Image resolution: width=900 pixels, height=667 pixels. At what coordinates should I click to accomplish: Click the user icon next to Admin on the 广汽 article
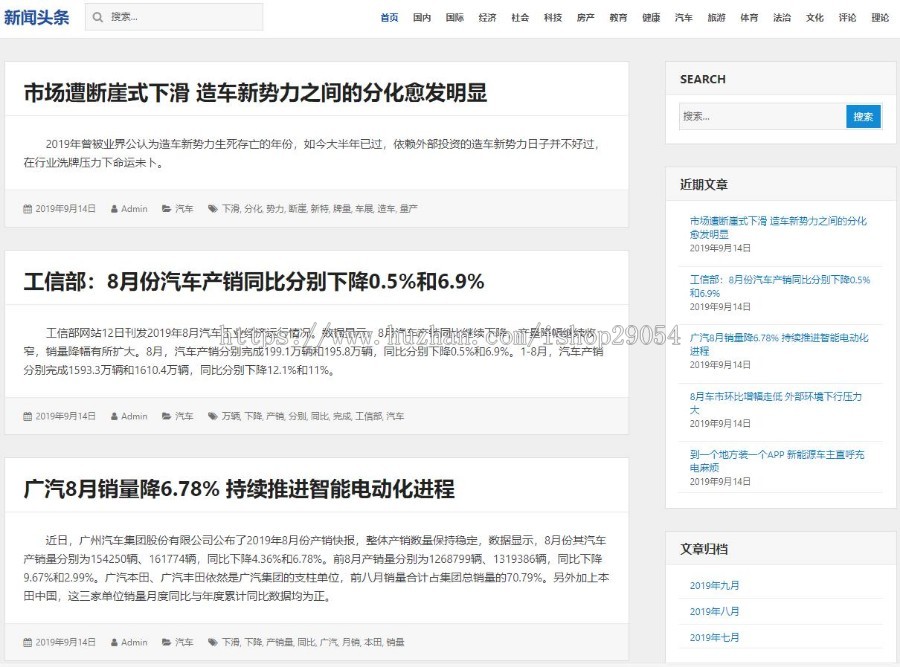112,642
